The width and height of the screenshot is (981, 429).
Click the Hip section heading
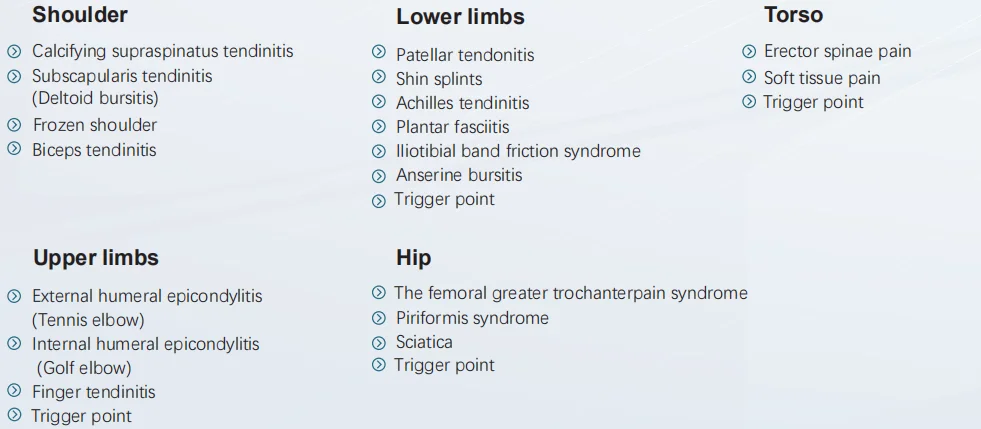[x=414, y=258]
